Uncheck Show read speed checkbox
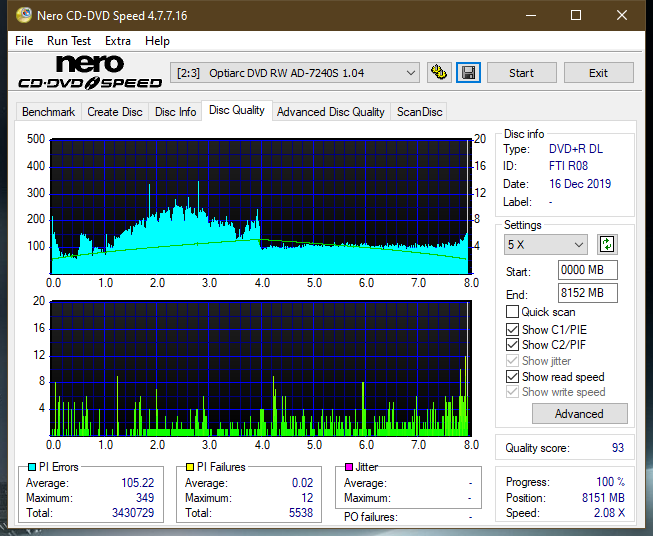The width and height of the screenshot is (653, 536). click(512, 376)
